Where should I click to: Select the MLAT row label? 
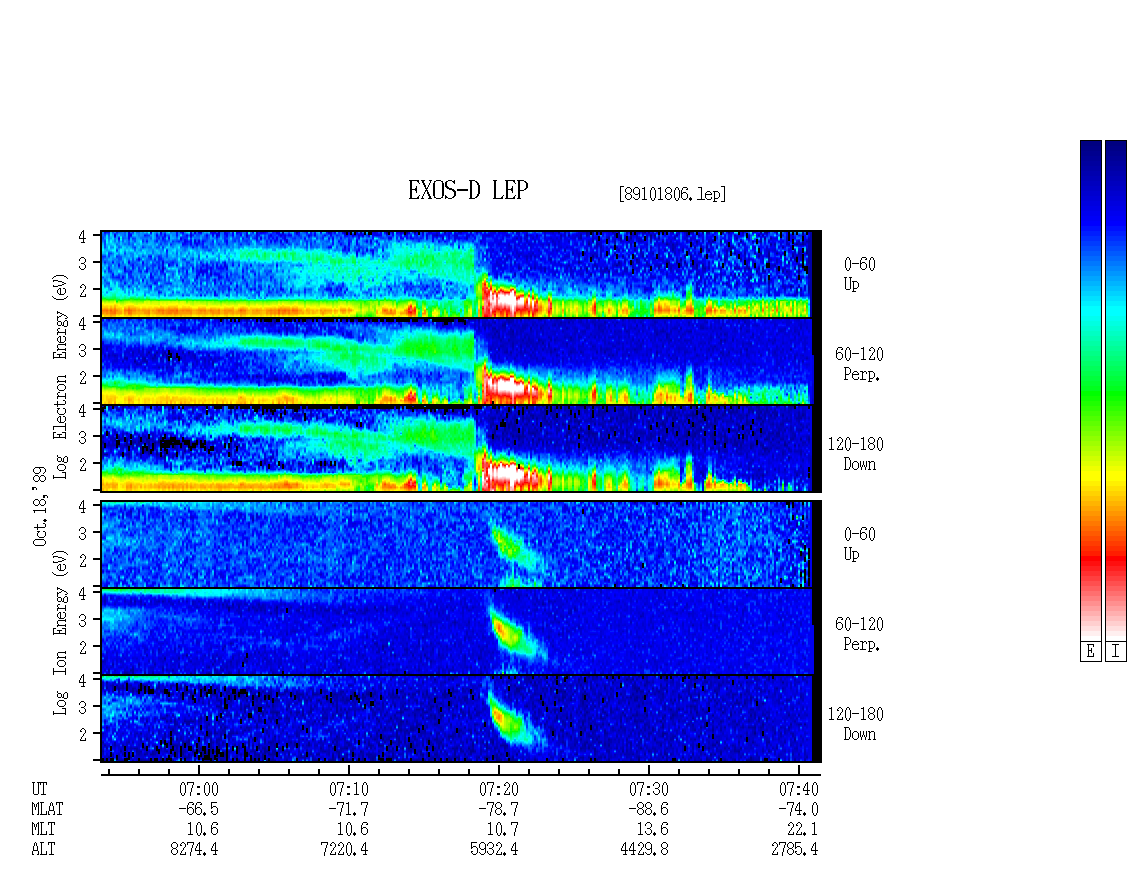pyautogui.click(x=47, y=809)
